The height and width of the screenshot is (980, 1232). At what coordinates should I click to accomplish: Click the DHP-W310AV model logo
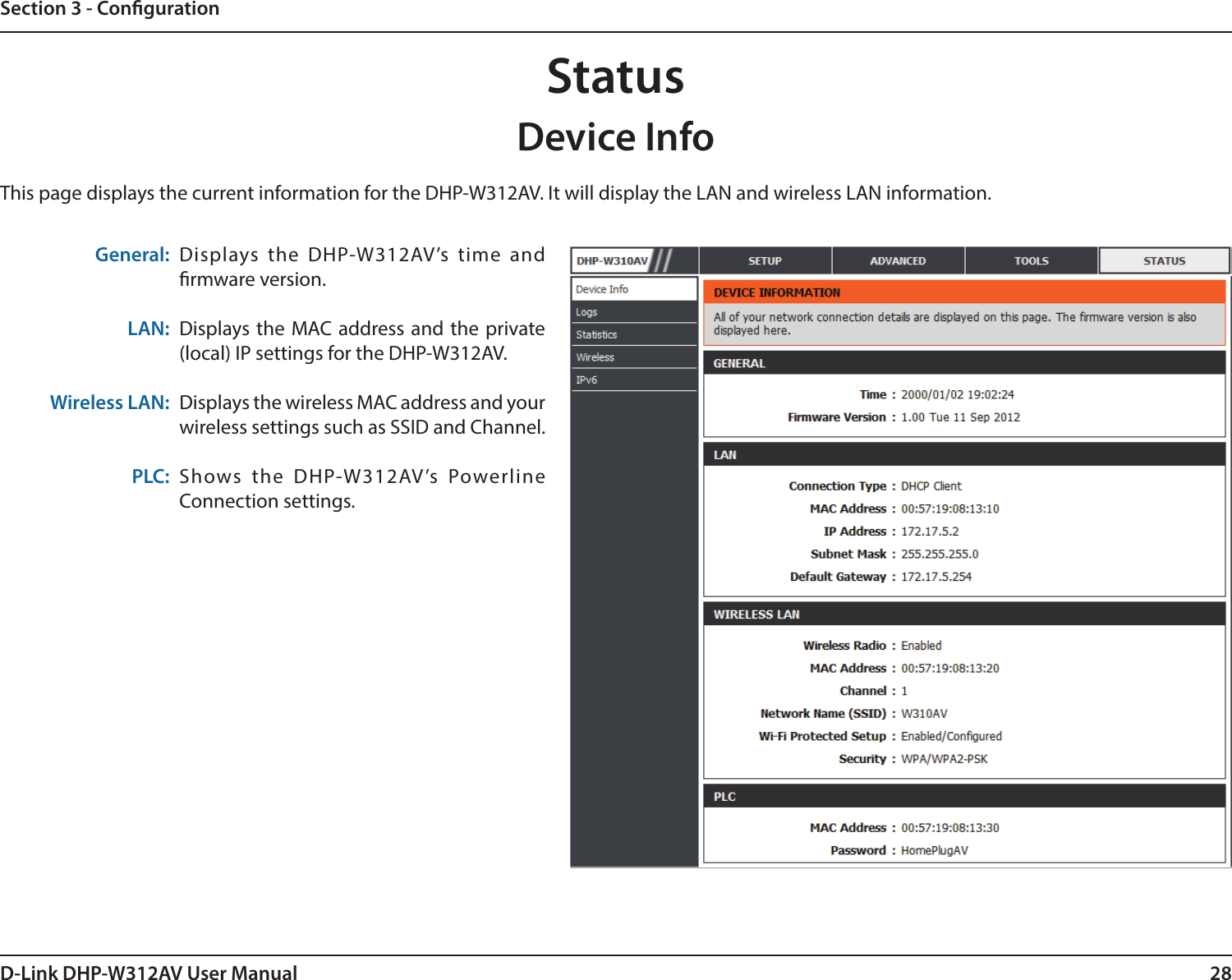(x=623, y=260)
